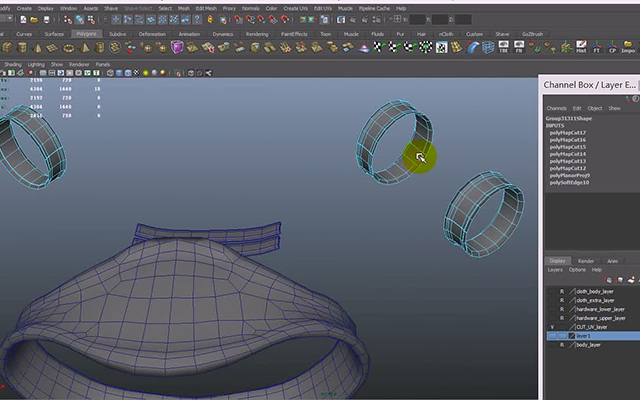Create a polygon cylinder from the shelf

tap(22, 47)
